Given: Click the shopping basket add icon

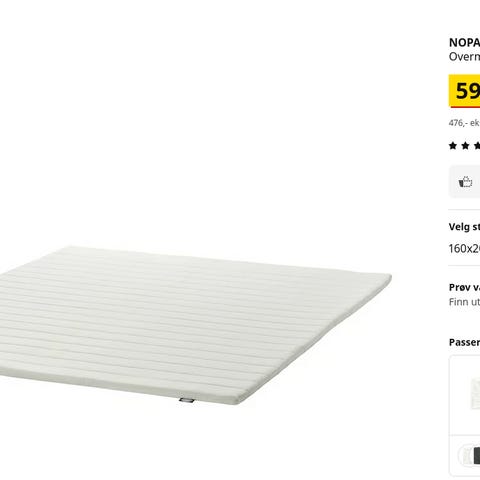Looking at the screenshot, I should pyautogui.click(x=465, y=182).
